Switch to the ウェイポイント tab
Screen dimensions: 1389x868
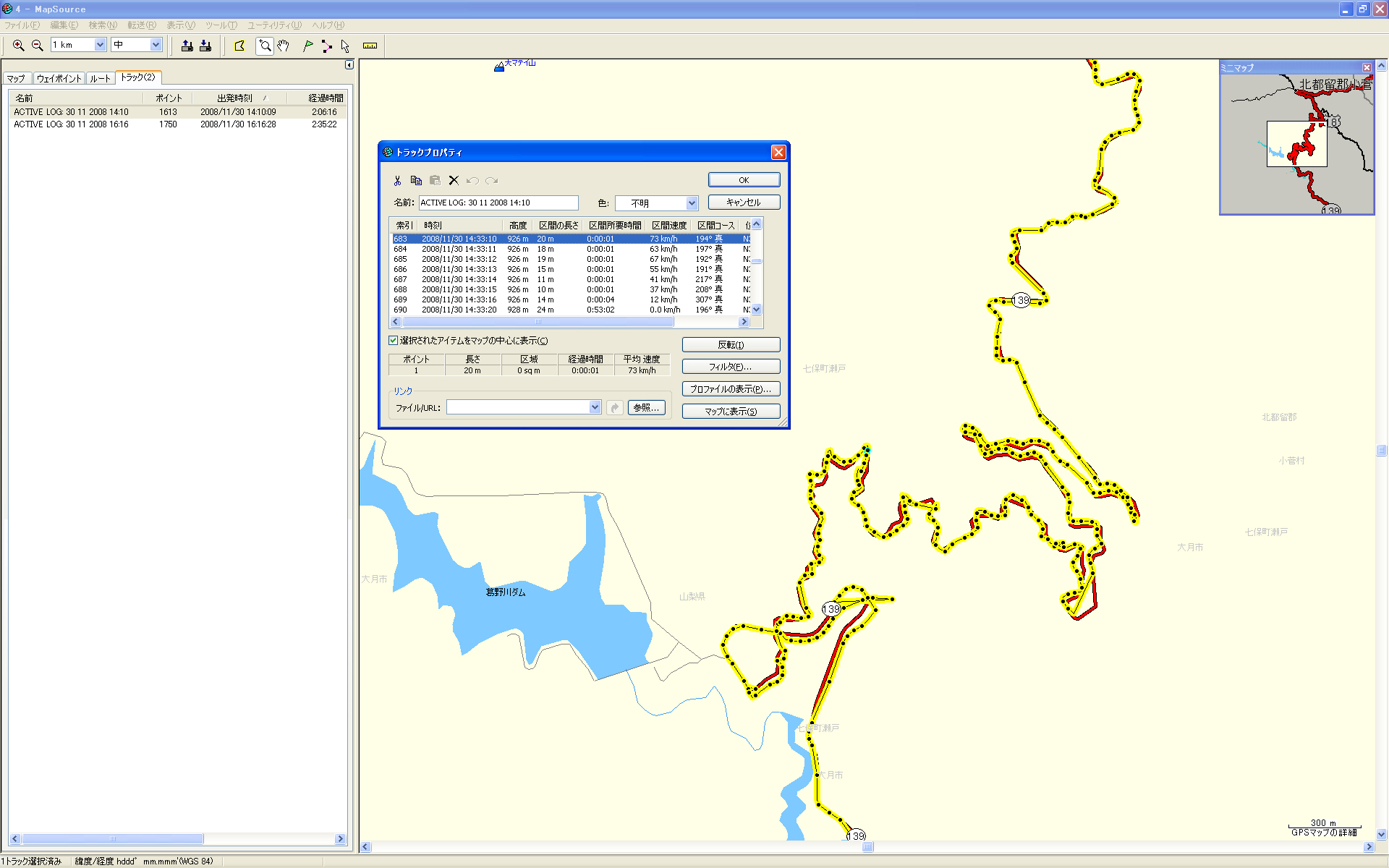59,78
